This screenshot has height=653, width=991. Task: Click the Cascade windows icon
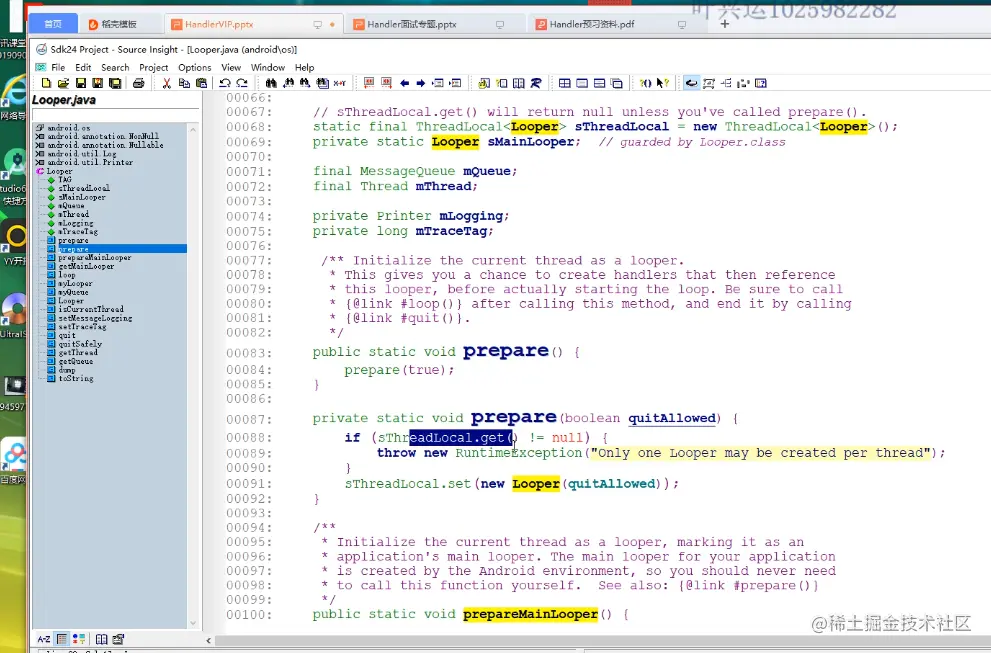616,83
